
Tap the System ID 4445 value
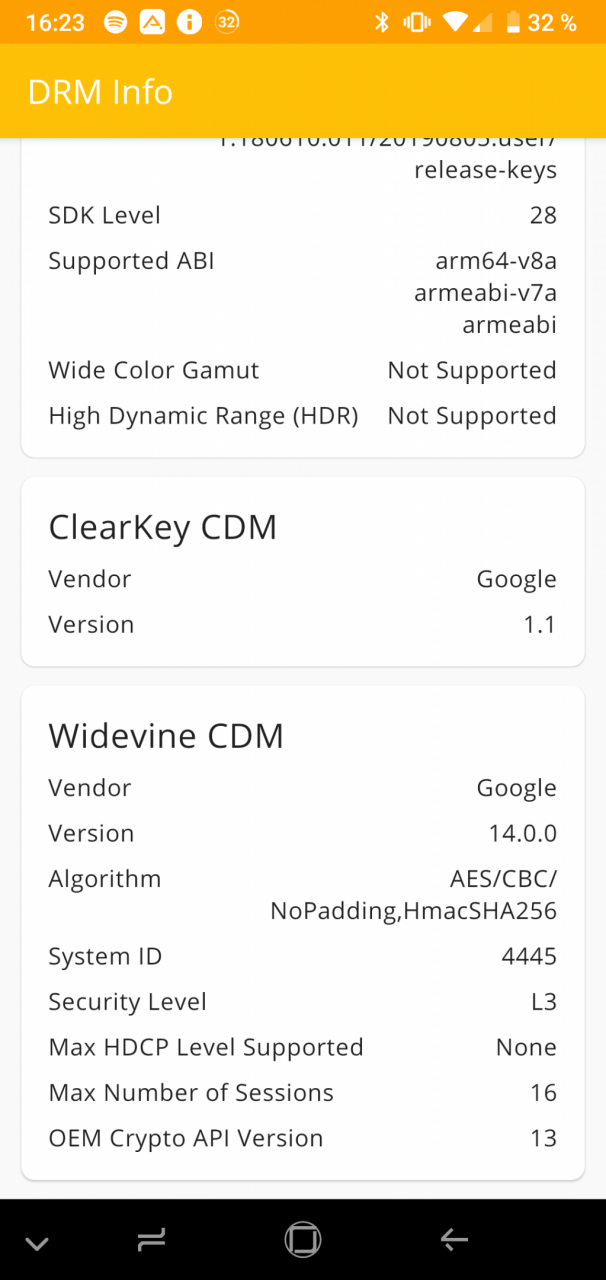click(x=529, y=956)
